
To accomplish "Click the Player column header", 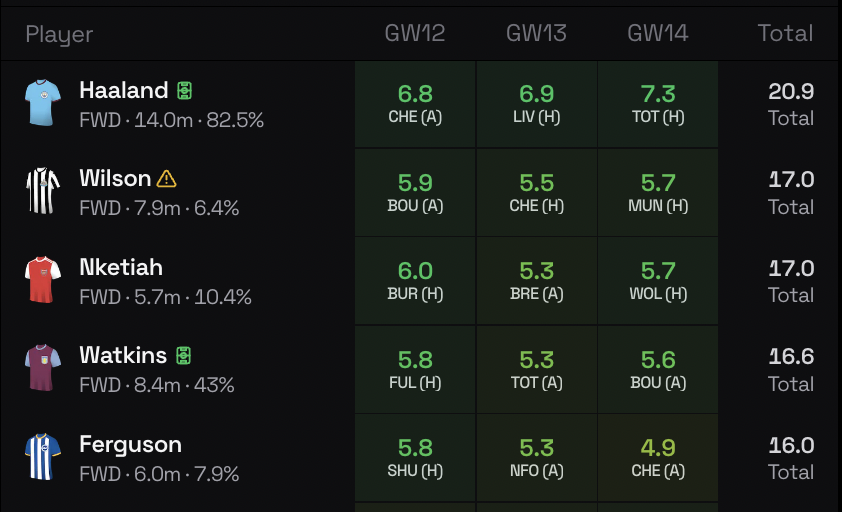I will (x=59, y=34).
